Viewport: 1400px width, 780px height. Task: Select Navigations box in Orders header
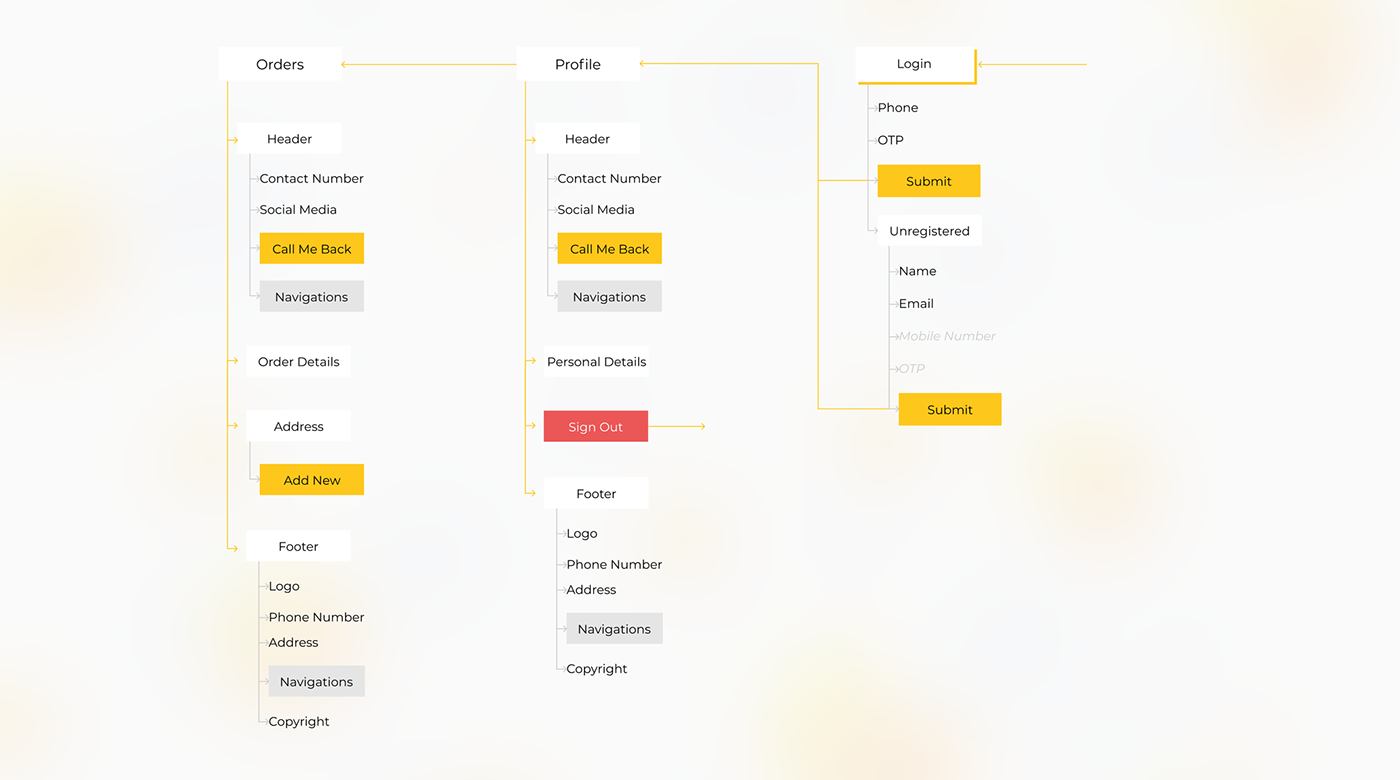click(x=311, y=297)
